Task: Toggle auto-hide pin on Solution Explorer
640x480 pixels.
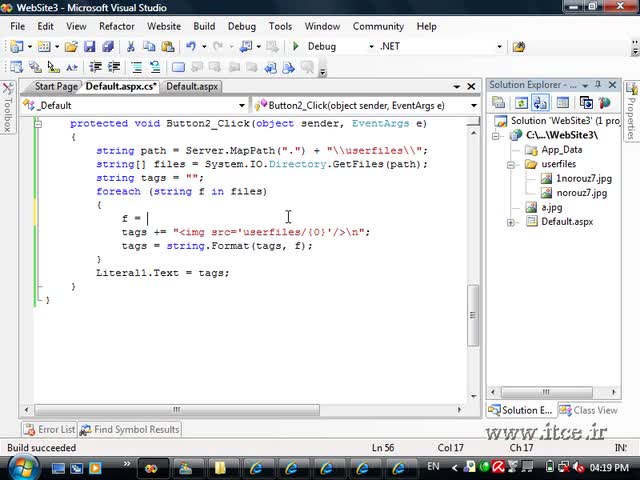Action: (x=598, y=84)
